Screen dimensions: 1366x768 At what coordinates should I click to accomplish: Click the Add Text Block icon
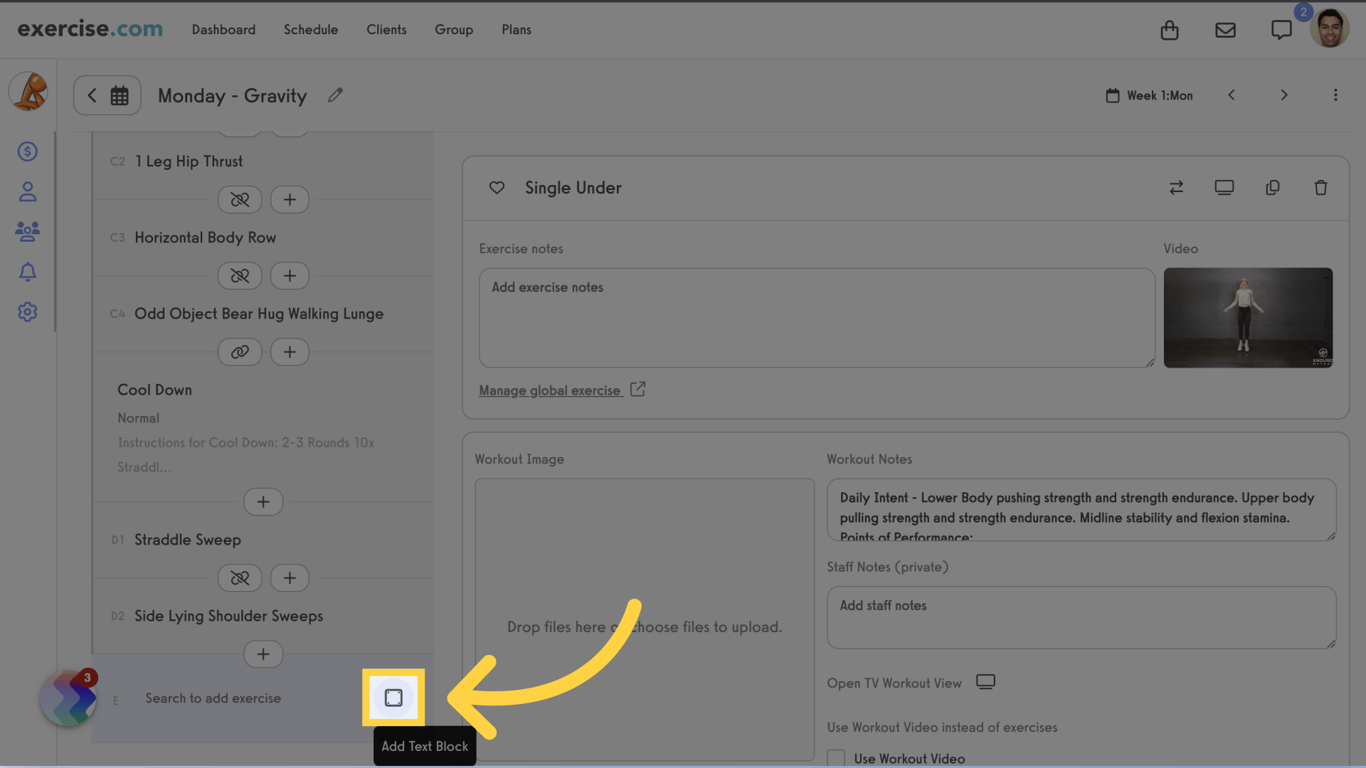point(393,698)
